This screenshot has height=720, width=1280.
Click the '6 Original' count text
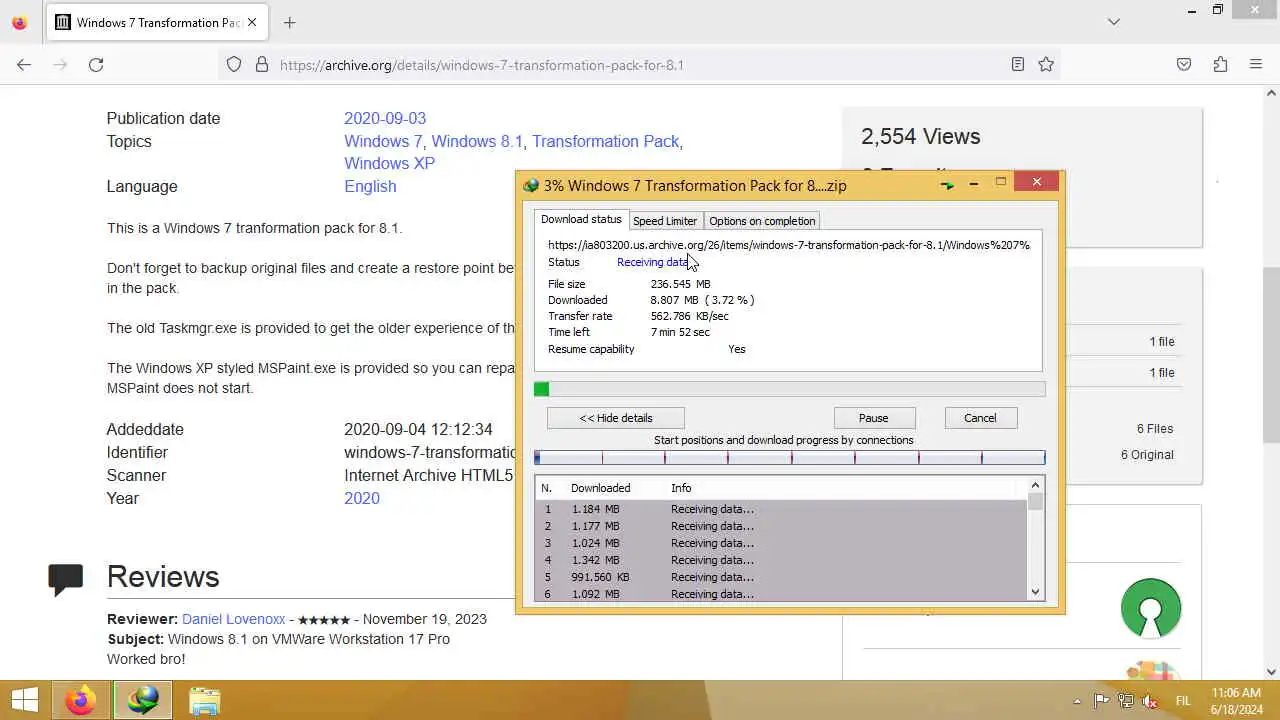[x=1147, y=454]
